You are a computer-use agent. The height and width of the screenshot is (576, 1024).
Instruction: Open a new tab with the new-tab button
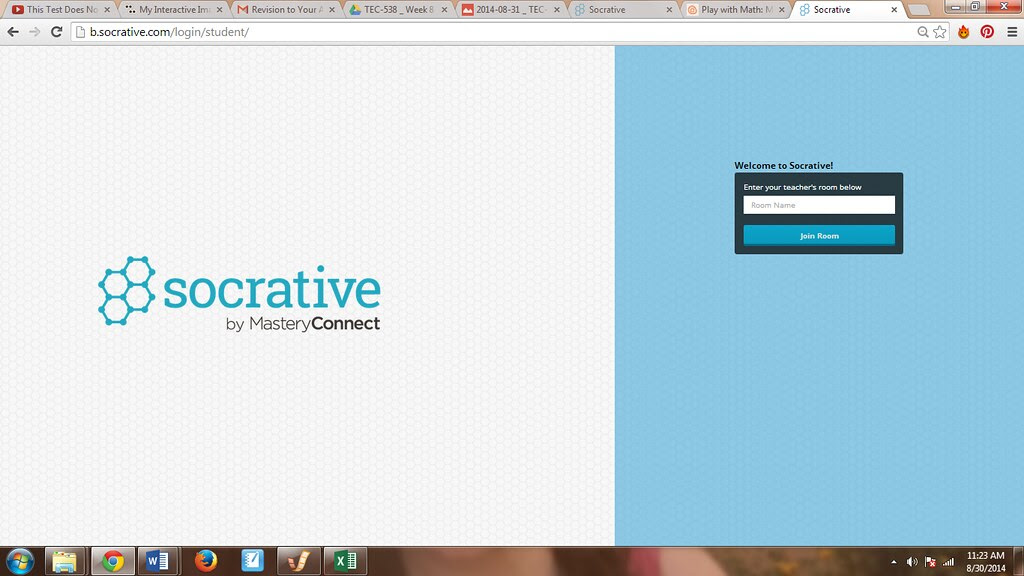point(919,10)
